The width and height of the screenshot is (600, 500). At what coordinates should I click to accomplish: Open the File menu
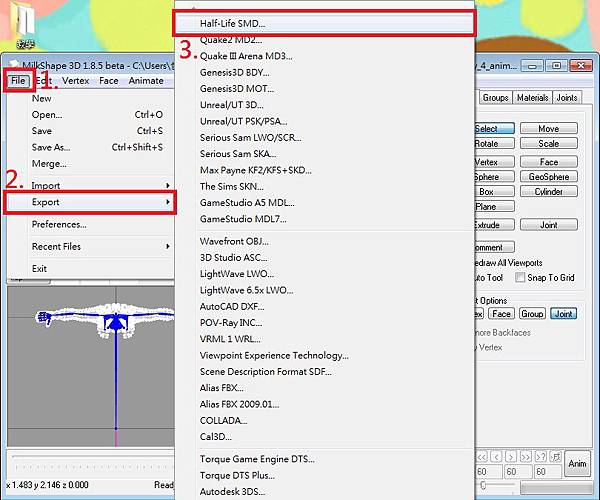18,81
